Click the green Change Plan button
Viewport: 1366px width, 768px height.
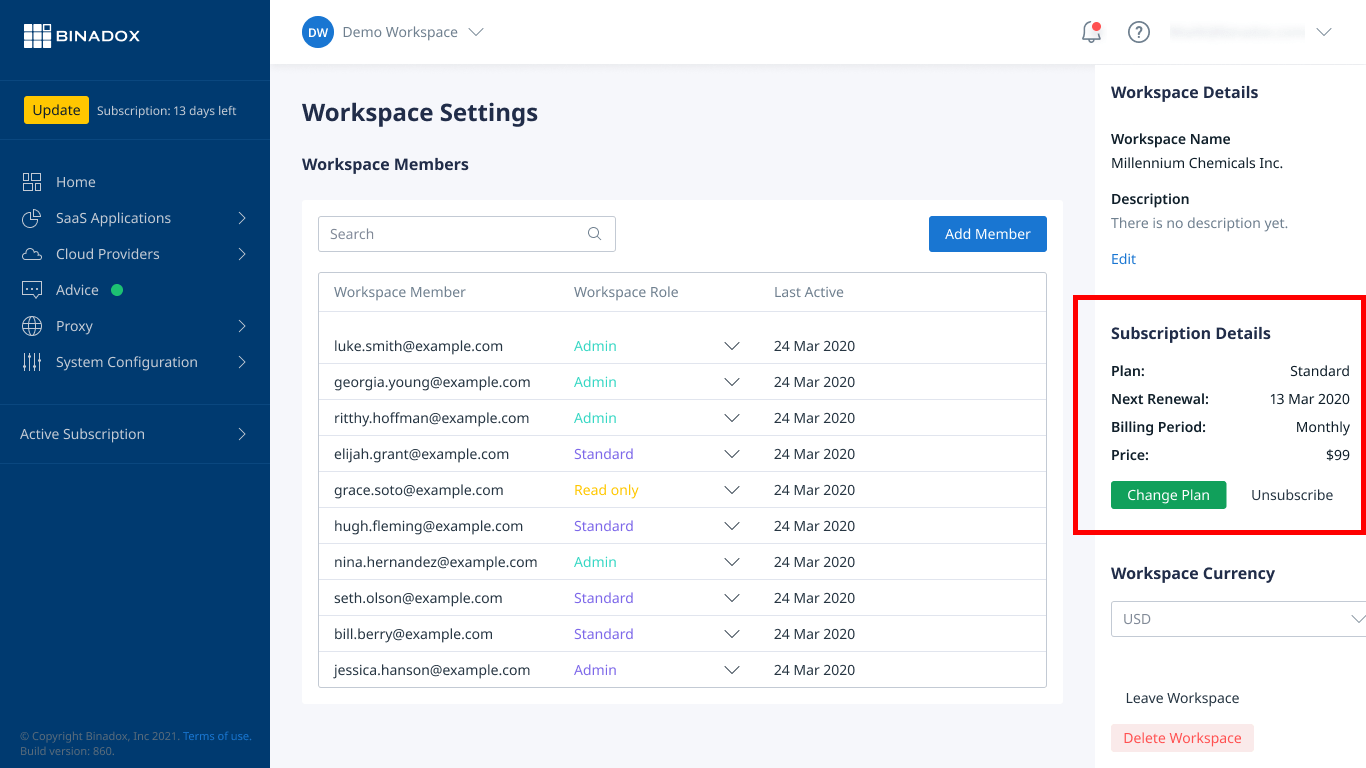click(x=1168, y=495)
